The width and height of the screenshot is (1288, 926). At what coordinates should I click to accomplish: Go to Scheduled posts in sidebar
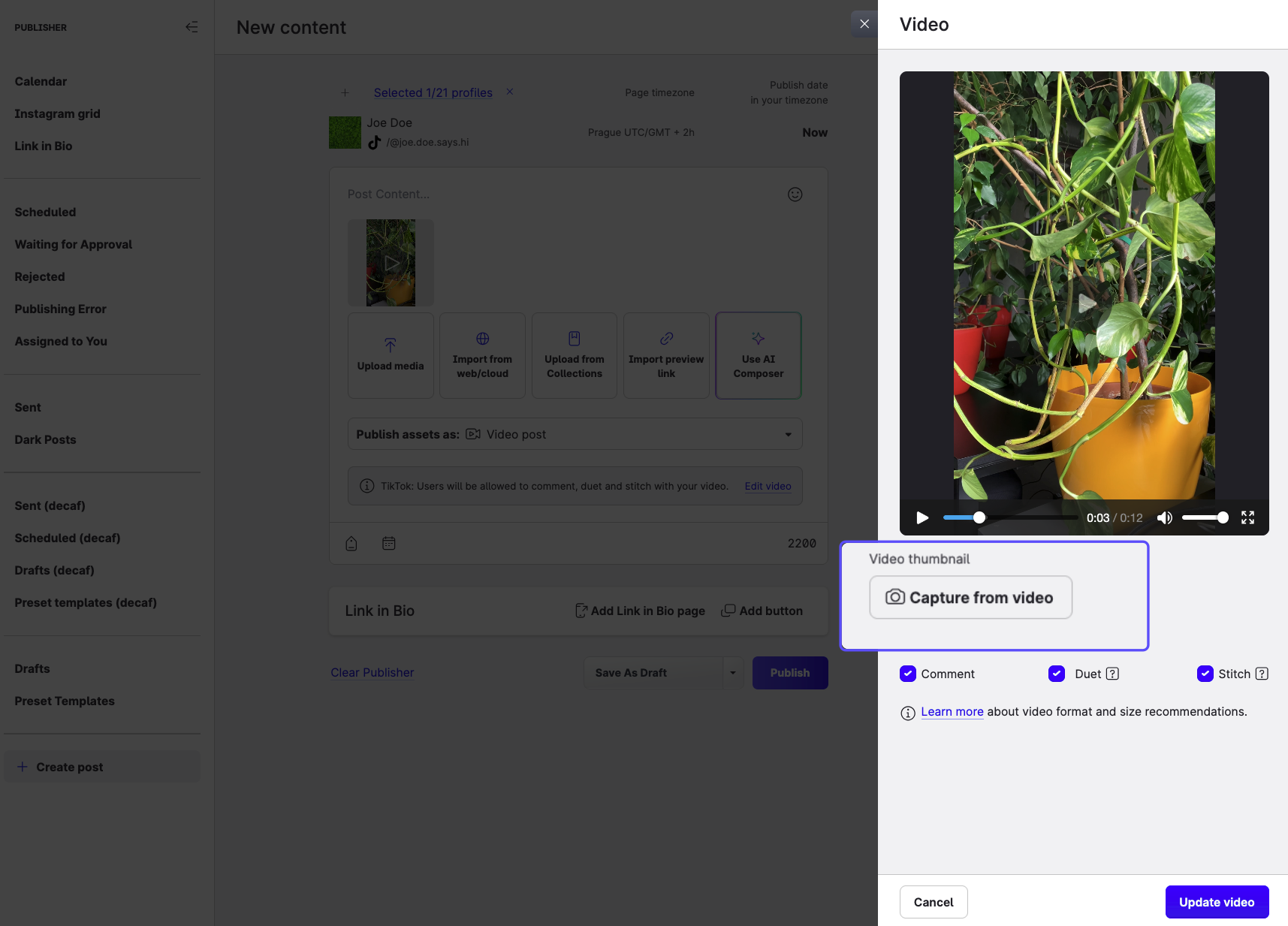coord(45,212)
